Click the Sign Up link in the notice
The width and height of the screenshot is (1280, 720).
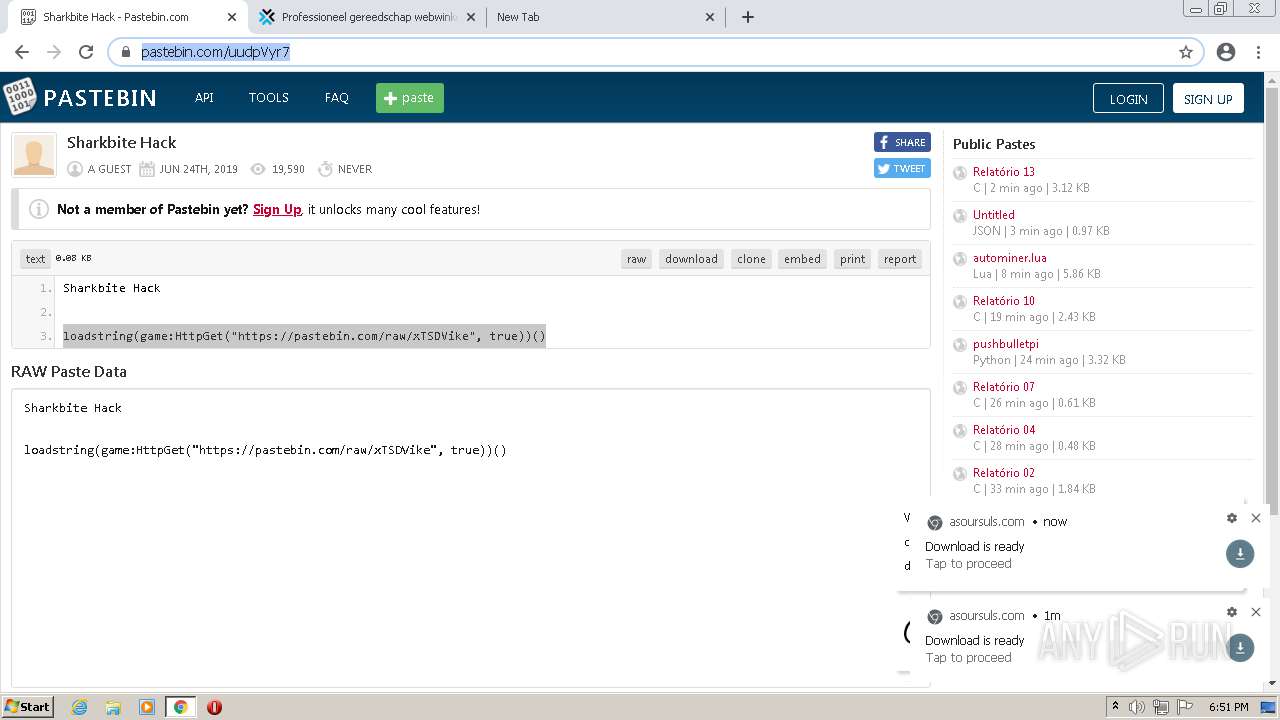[x=277, y=209]
